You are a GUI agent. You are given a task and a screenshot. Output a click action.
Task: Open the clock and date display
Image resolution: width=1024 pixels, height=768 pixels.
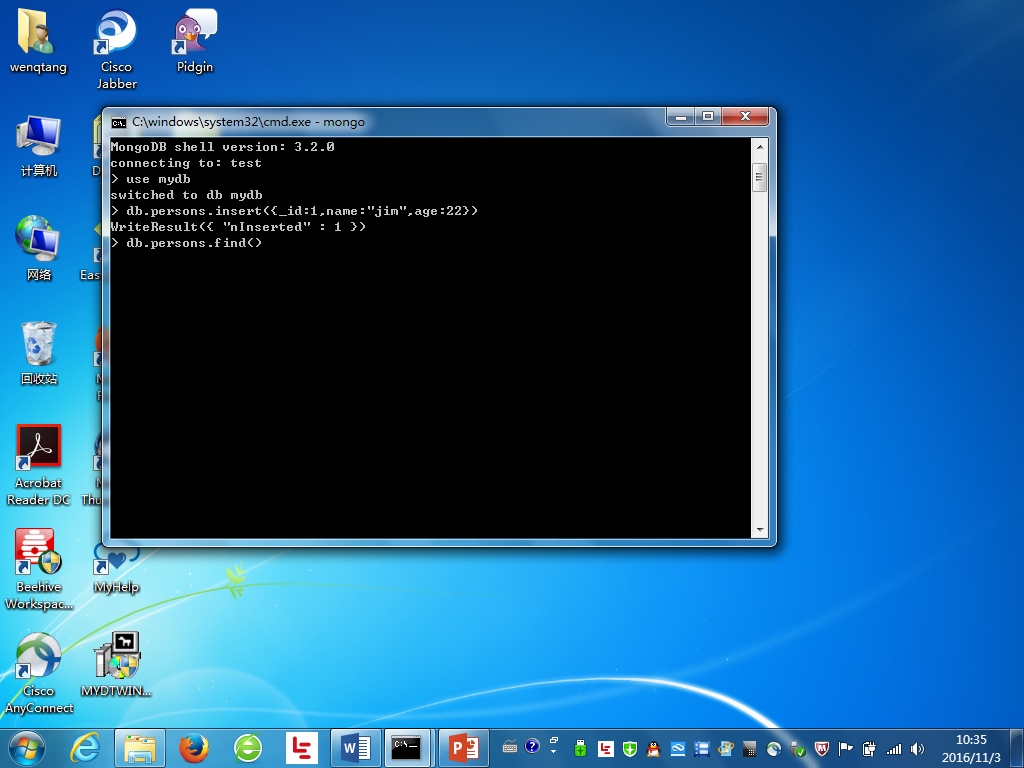[970, 747]
